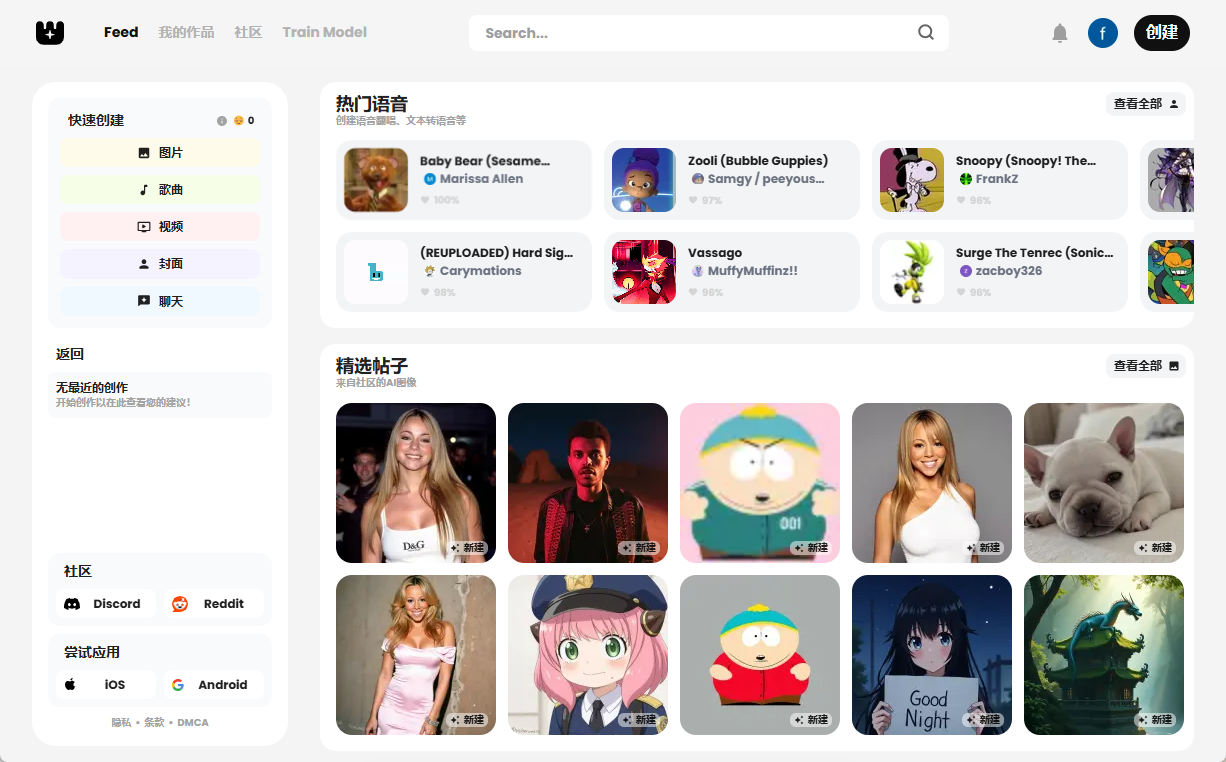Create a 歌曲 song

pyautogui.click(x=160, y=190)
